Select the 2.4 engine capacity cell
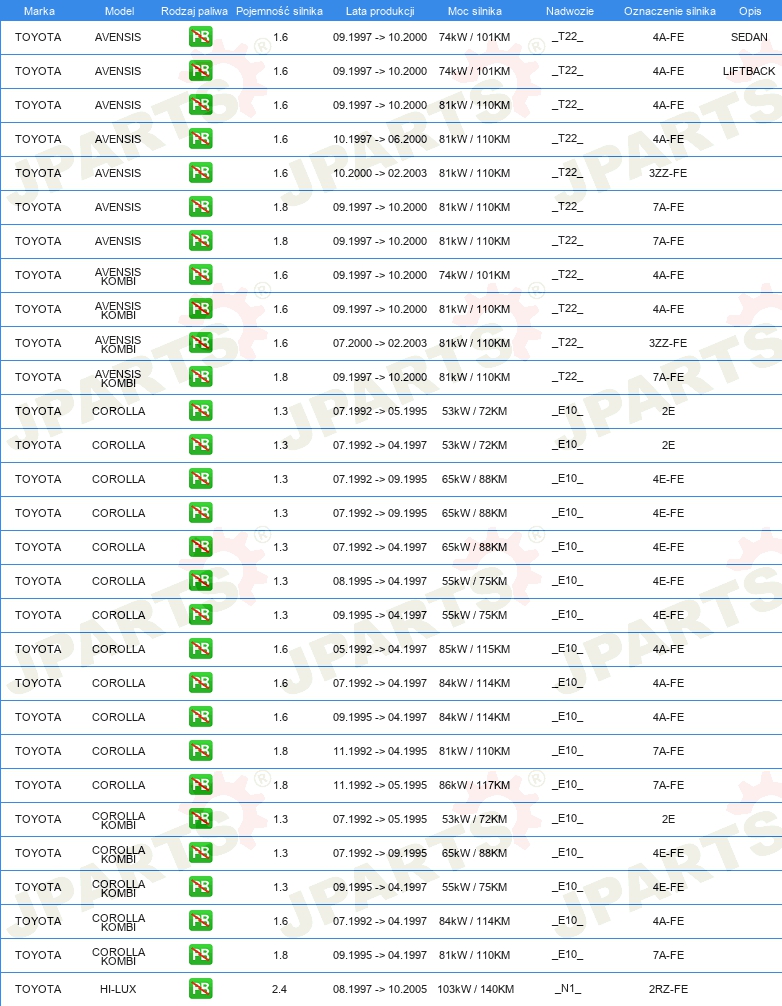The height and width of the screenshot is (1006, 782). point(280,989)
